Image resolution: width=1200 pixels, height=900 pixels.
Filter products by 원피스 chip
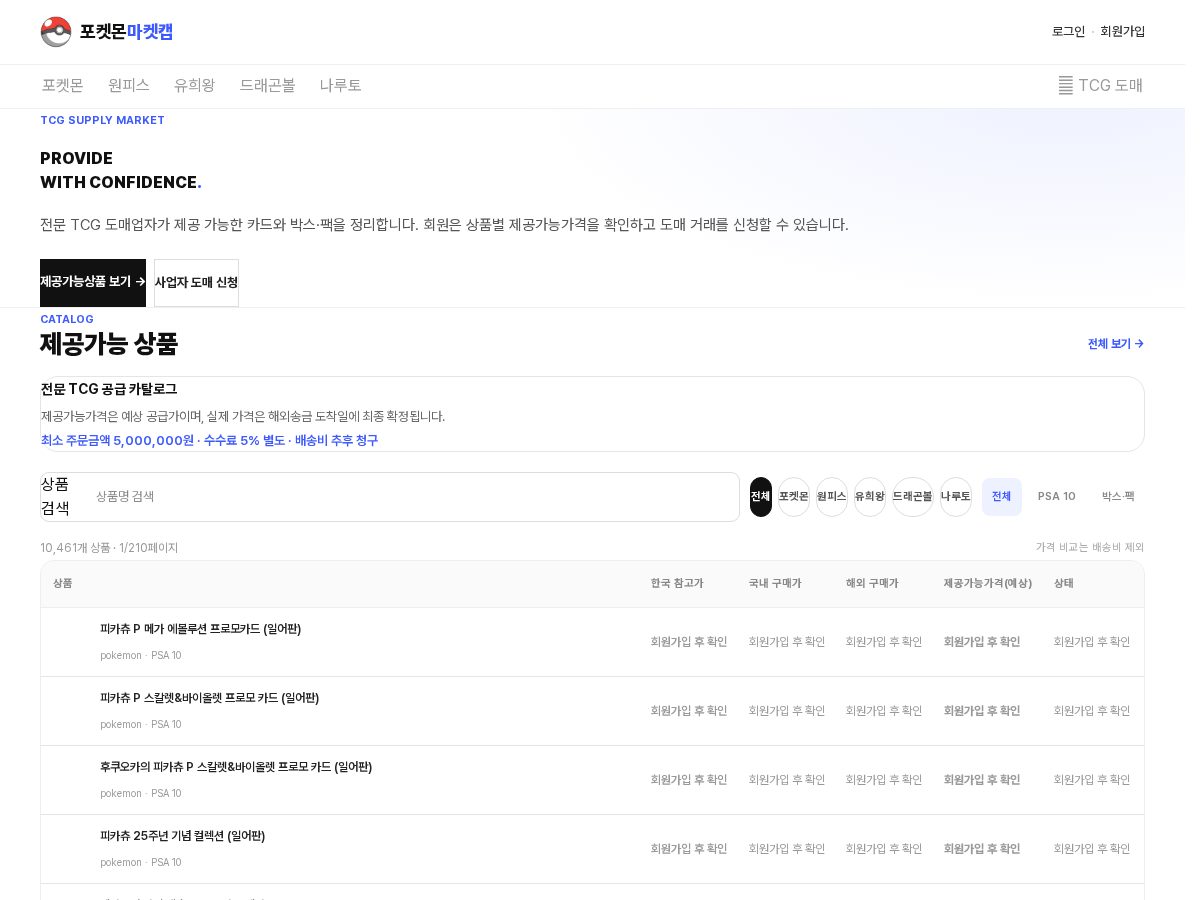pyautogui.click(x=832, y=497)
